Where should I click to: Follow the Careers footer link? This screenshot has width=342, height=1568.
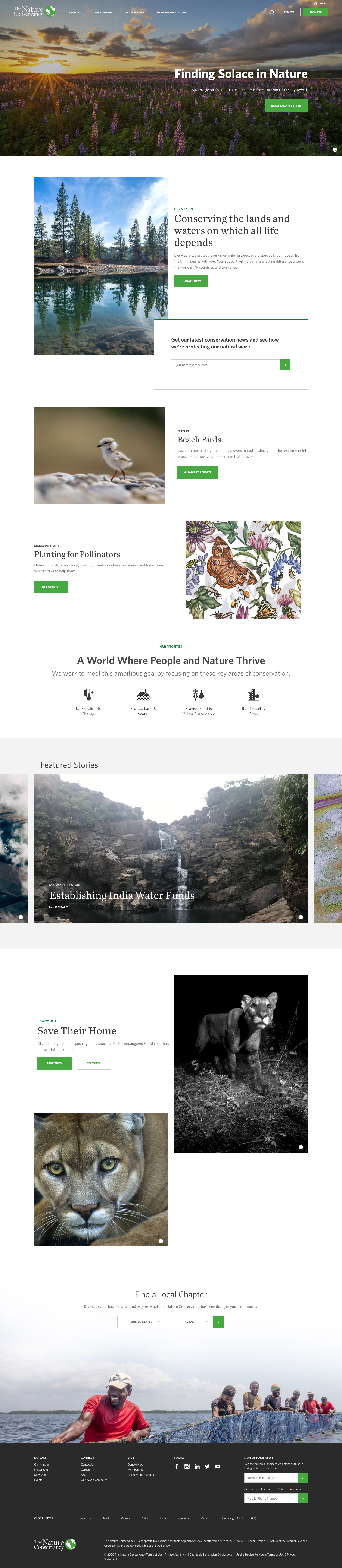pos(86,1469)
